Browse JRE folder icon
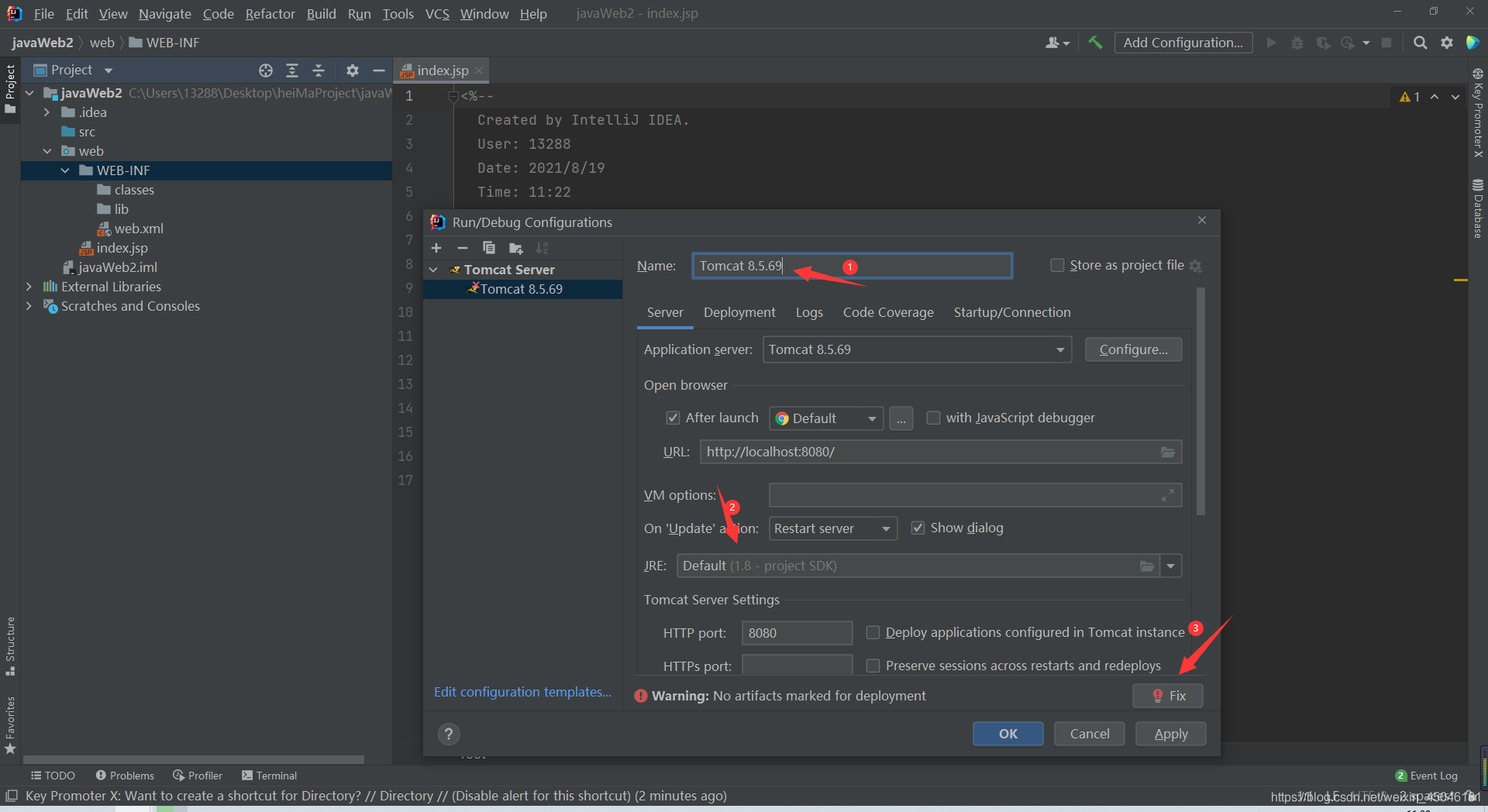 point(1147,566)
